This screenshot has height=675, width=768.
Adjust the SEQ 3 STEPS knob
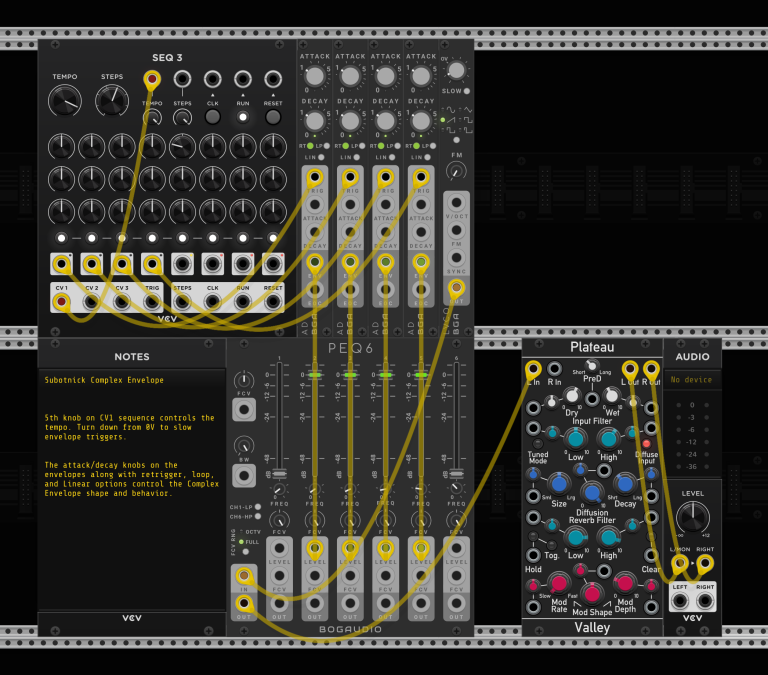[112, 100]
